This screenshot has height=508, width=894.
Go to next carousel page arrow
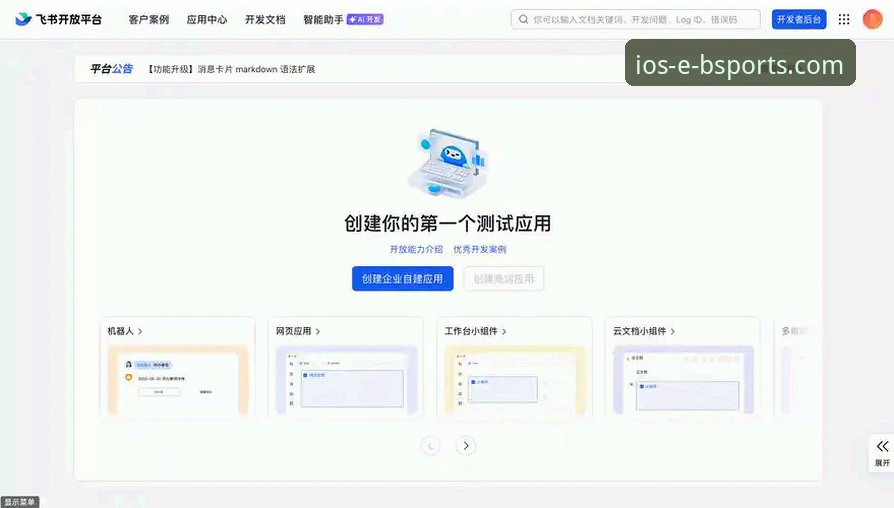(x=466, y=446)
